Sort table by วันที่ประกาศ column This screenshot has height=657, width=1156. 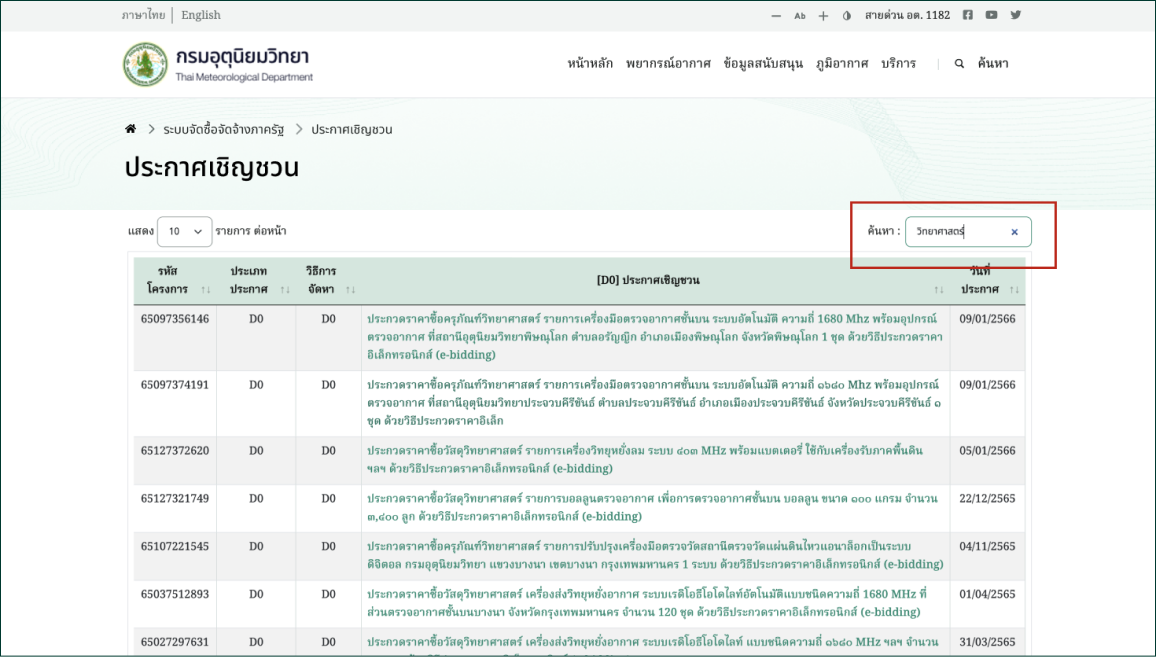point(986,280)
